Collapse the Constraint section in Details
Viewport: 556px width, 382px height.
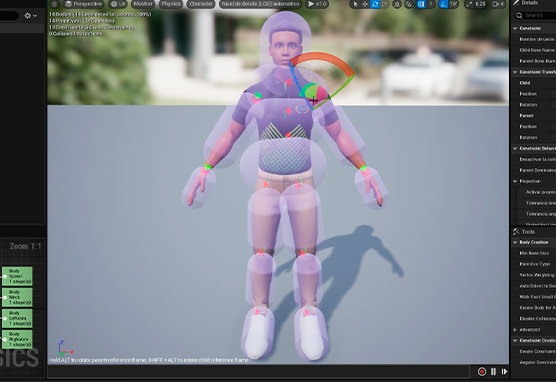[515, 28]
